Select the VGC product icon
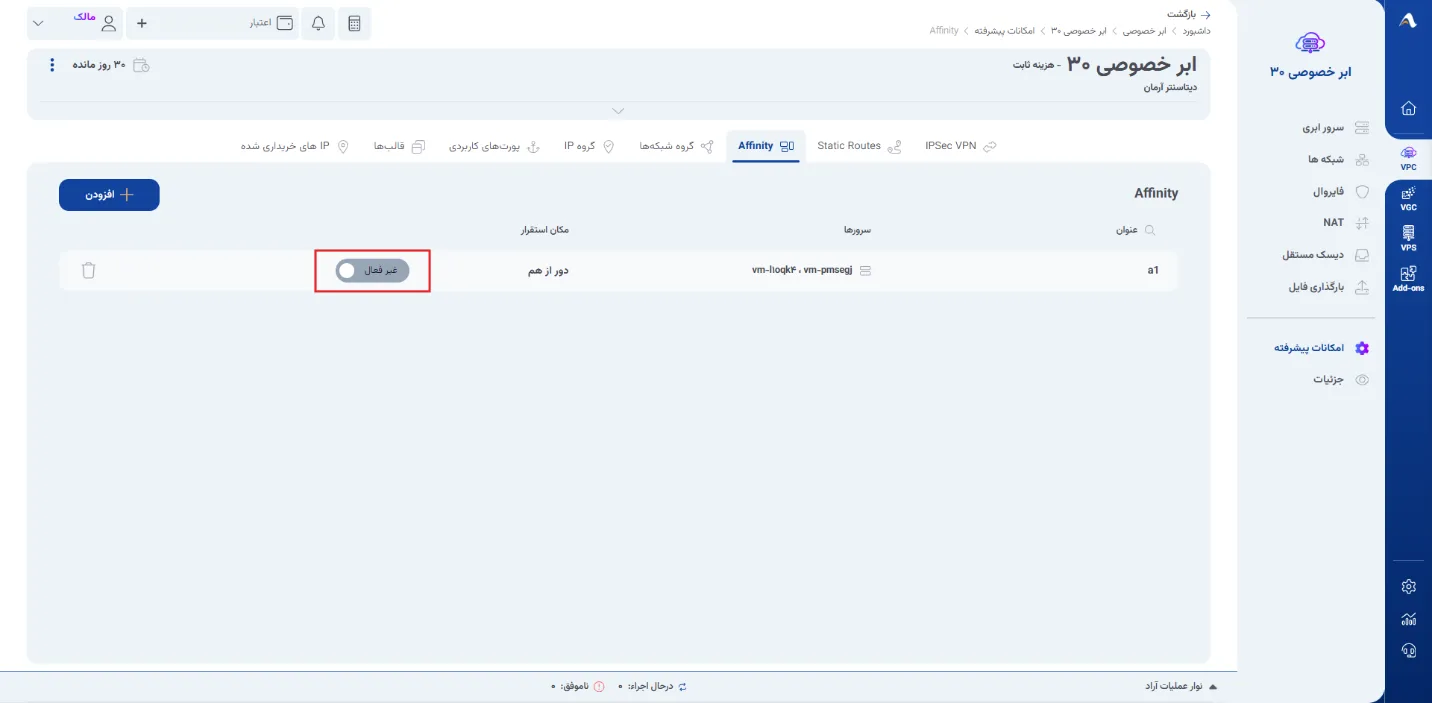The image size is (1432, 703). point(1408,198)
